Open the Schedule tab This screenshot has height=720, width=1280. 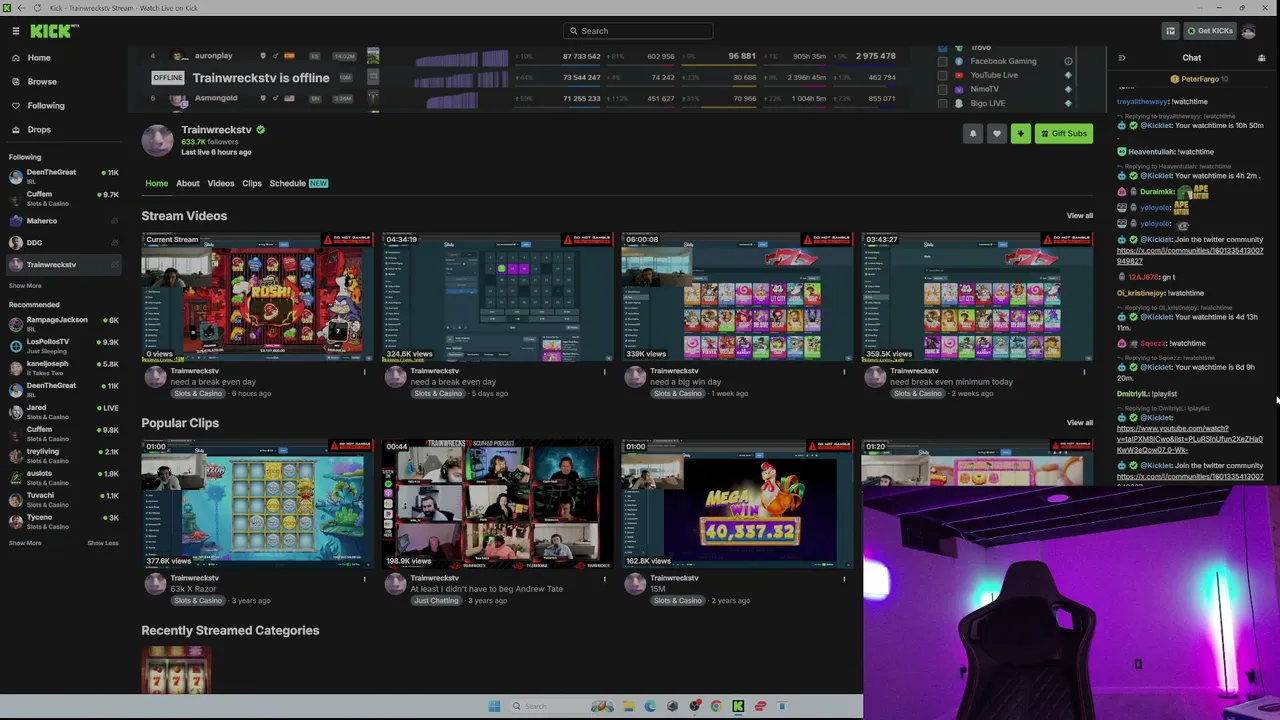click(298, 184)
